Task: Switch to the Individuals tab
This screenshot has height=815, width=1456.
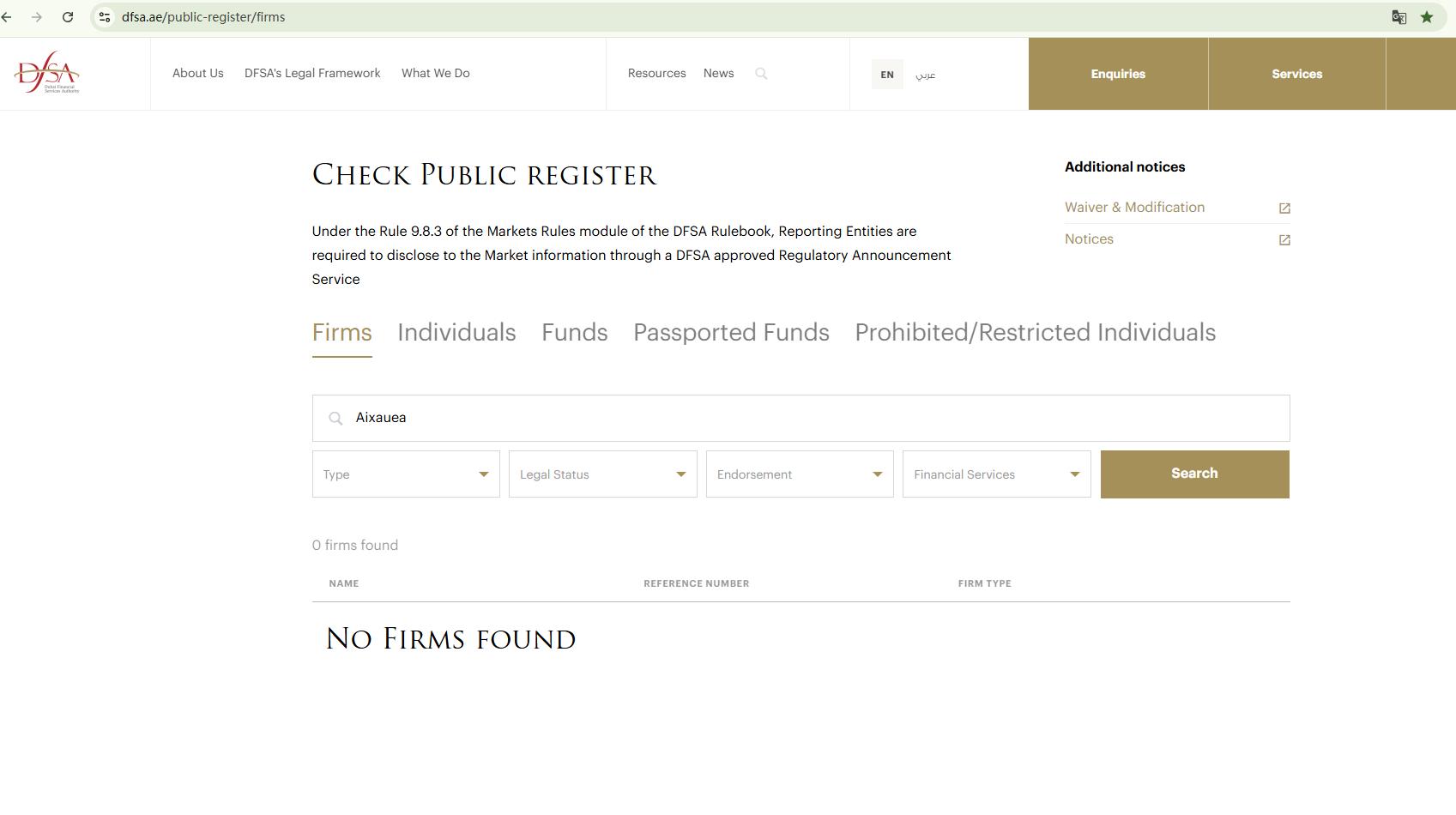Action: pos(456,333)
